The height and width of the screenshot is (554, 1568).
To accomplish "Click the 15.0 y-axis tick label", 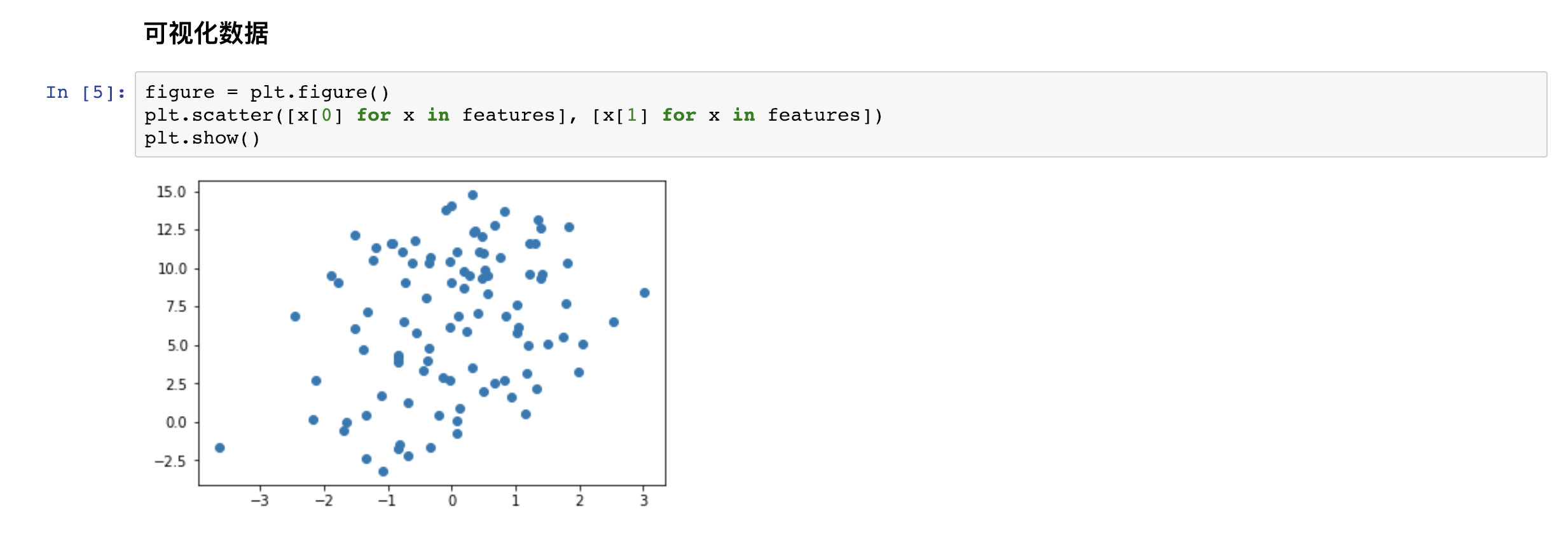I will click(x=172, y=192).
